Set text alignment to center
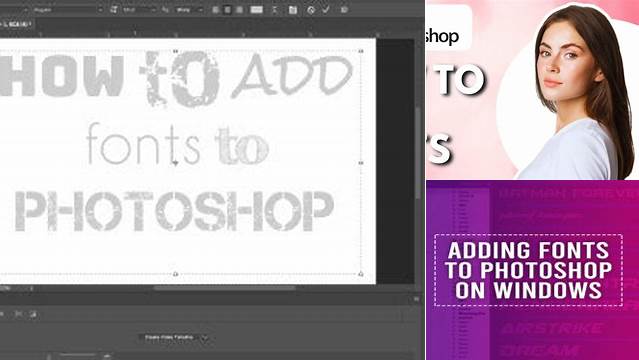Screen dimensions: 639x360 point(227,9)
